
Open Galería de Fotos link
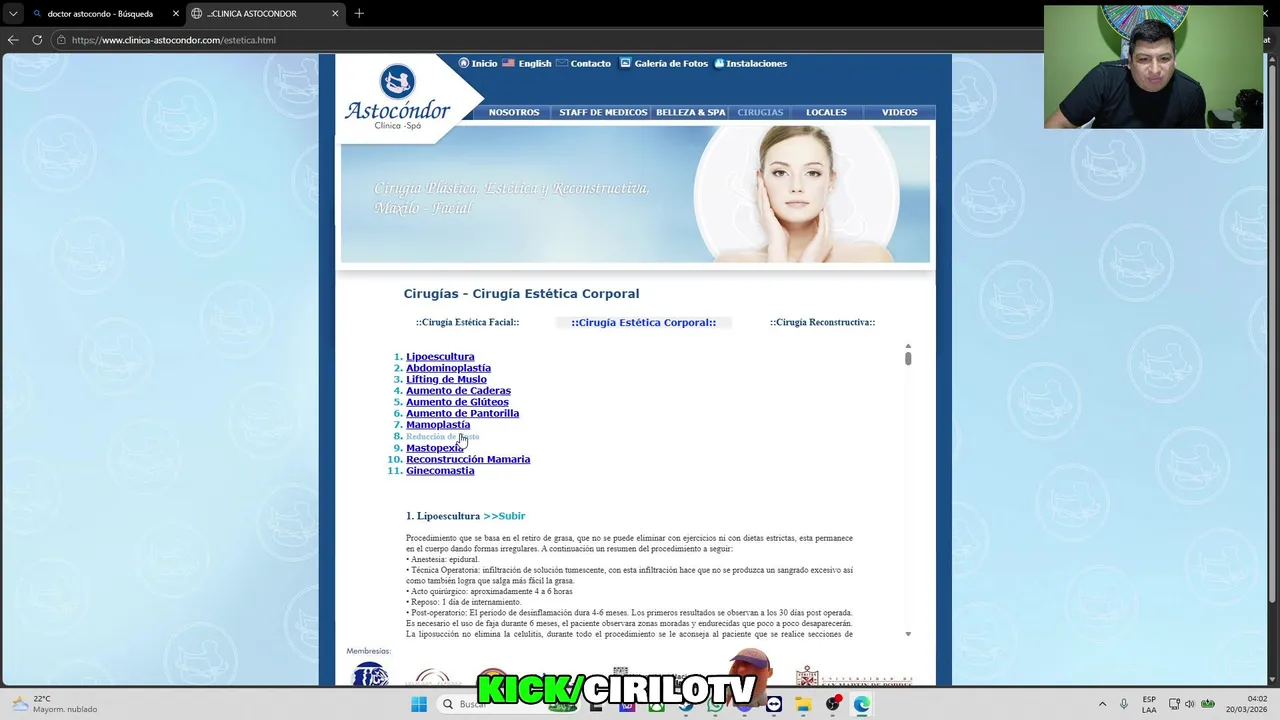[x=671, y=63]
